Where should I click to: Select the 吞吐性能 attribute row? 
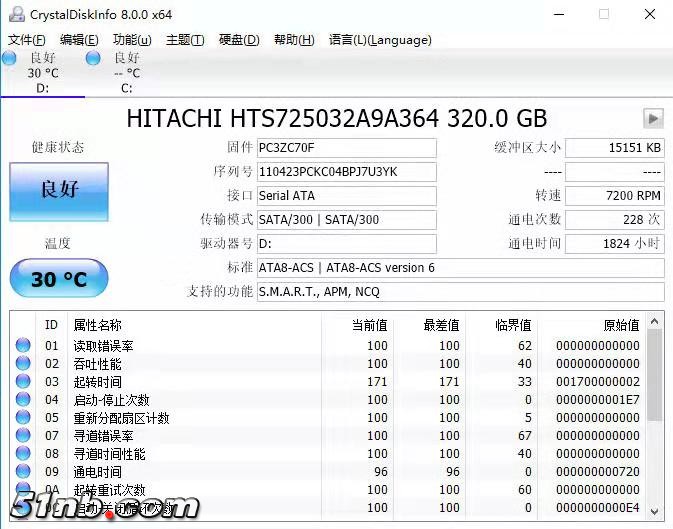[x=328, y=364]
